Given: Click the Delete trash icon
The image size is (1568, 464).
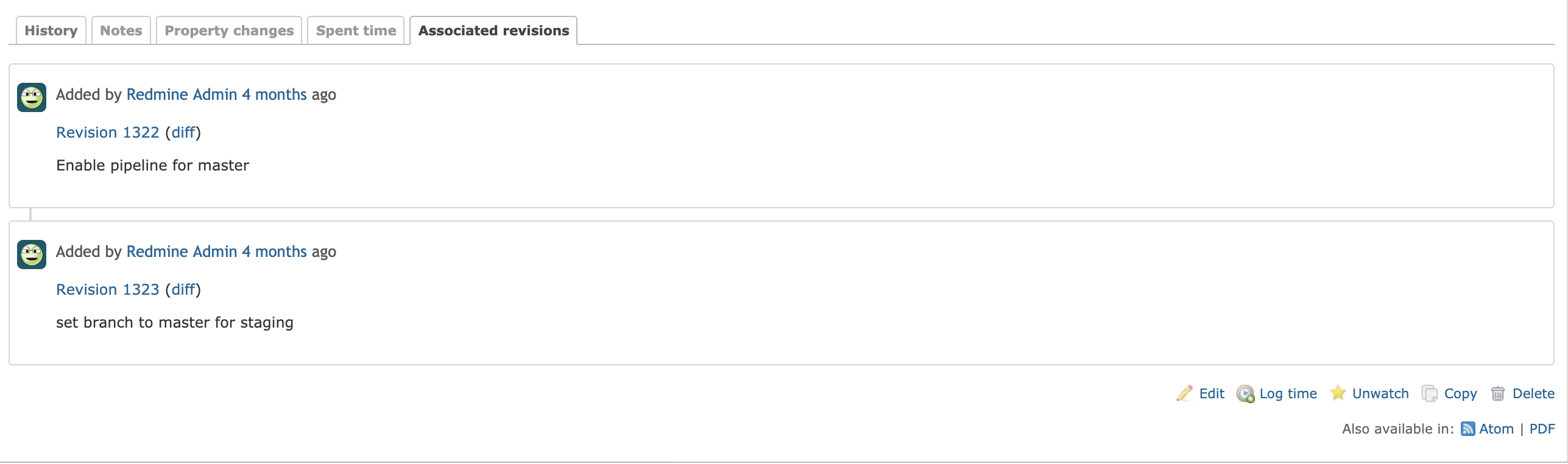Looking at the screenshot, I should (1498, 394).
